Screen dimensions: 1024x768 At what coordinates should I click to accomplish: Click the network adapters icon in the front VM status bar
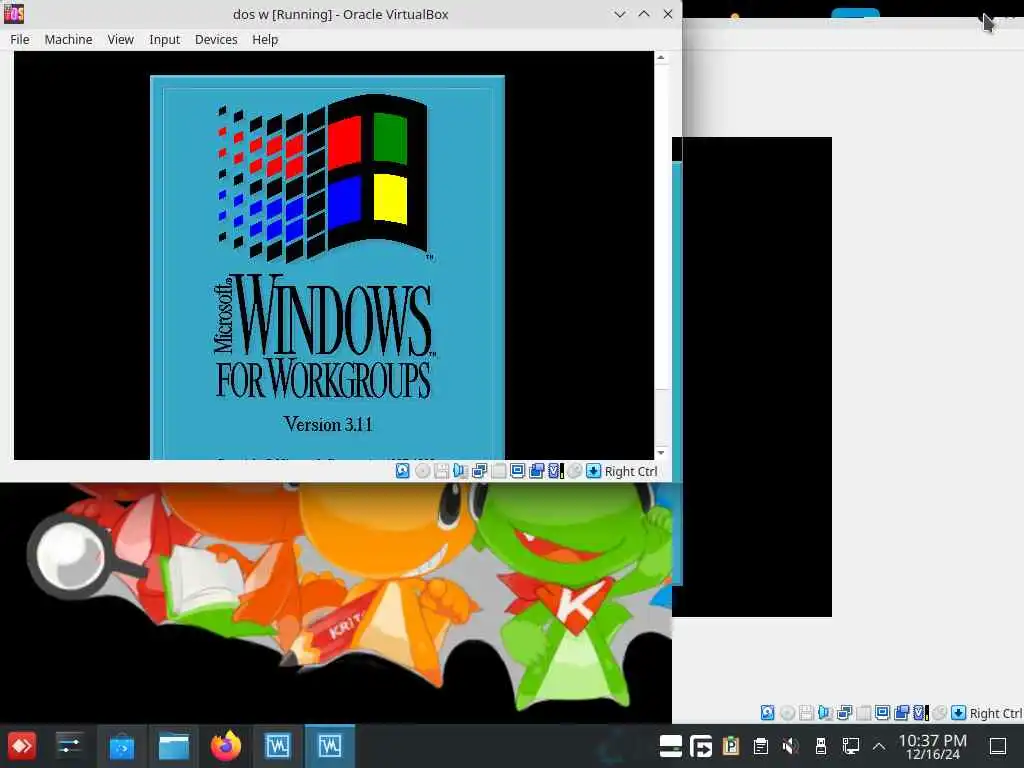tap(479, 471)
